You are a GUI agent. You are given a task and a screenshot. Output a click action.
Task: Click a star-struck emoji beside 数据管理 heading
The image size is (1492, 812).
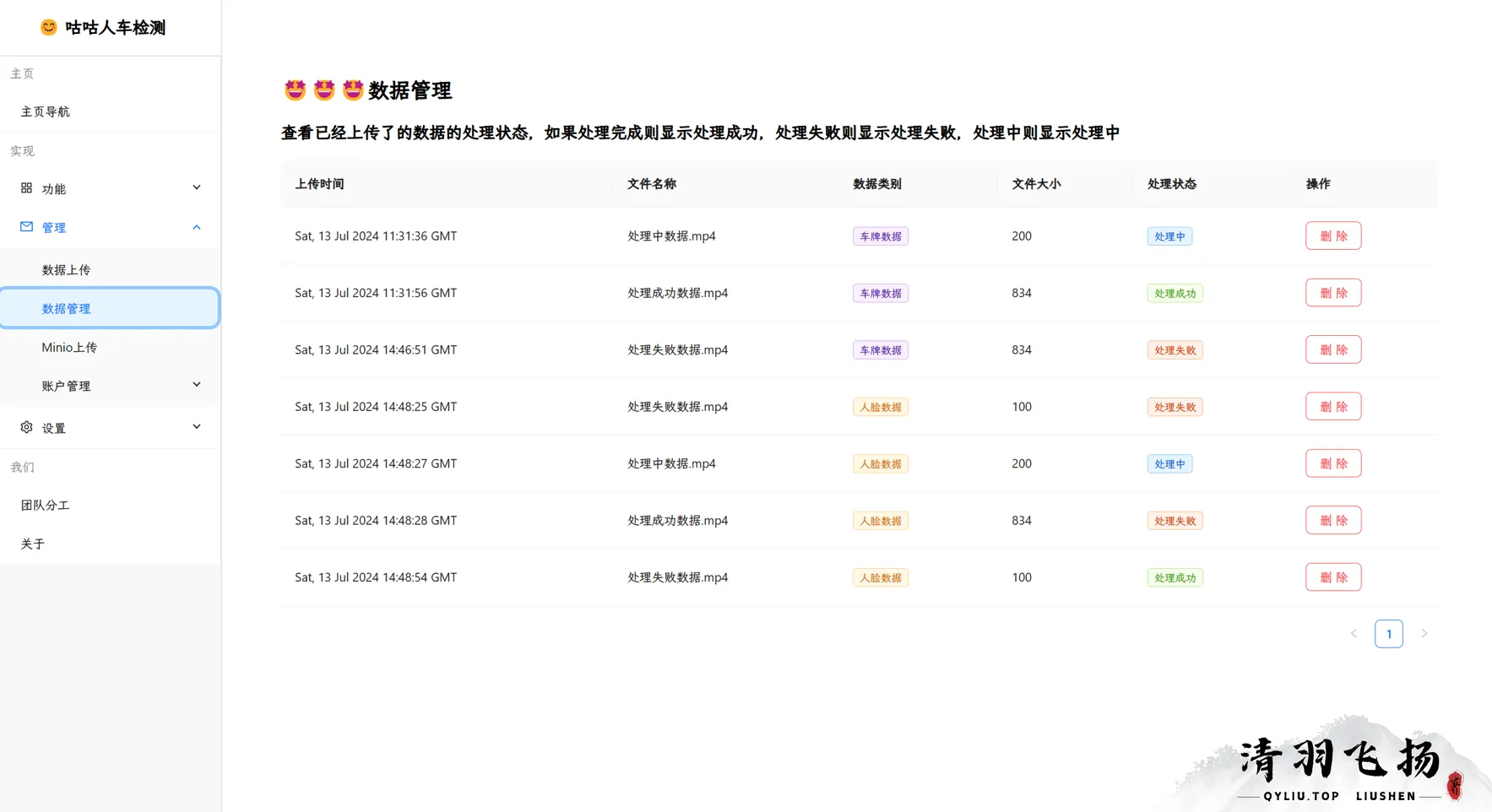[295, 89]
